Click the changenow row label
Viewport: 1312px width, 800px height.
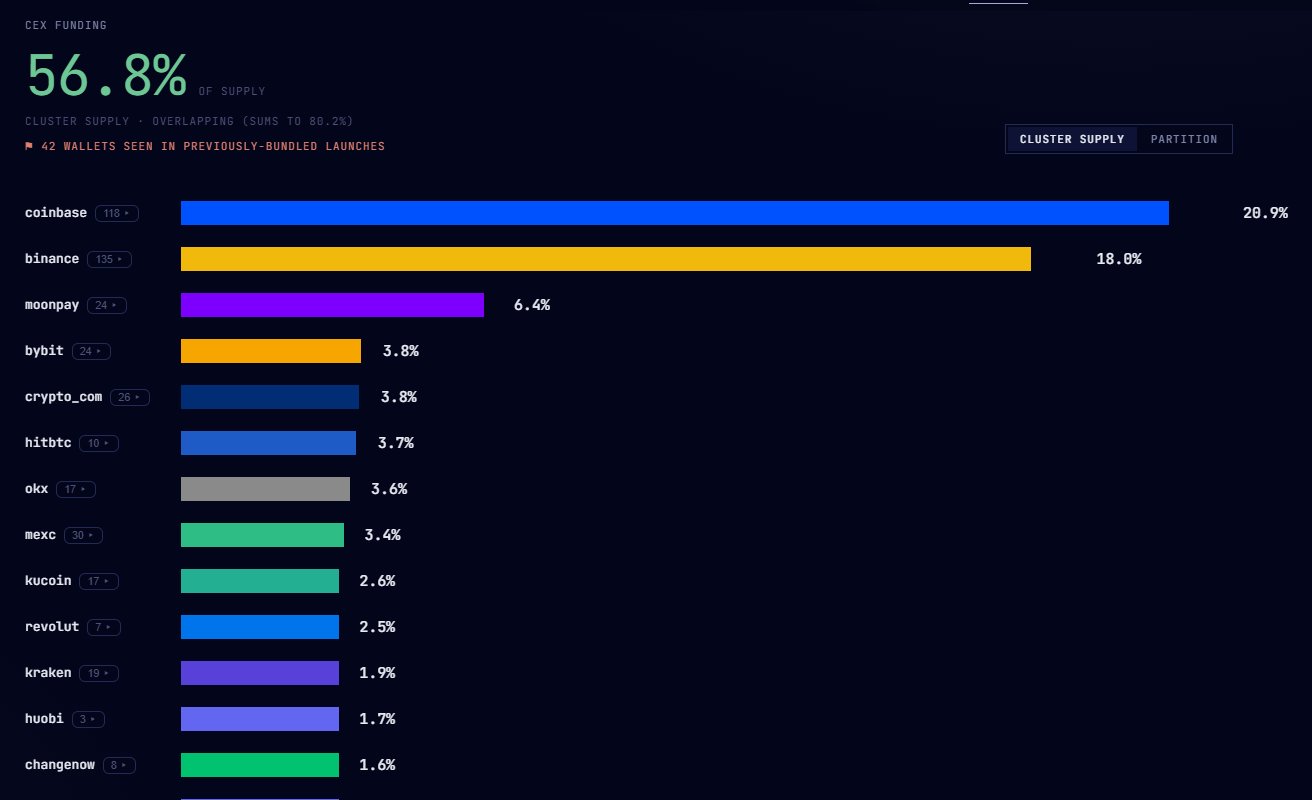[60, 765]
